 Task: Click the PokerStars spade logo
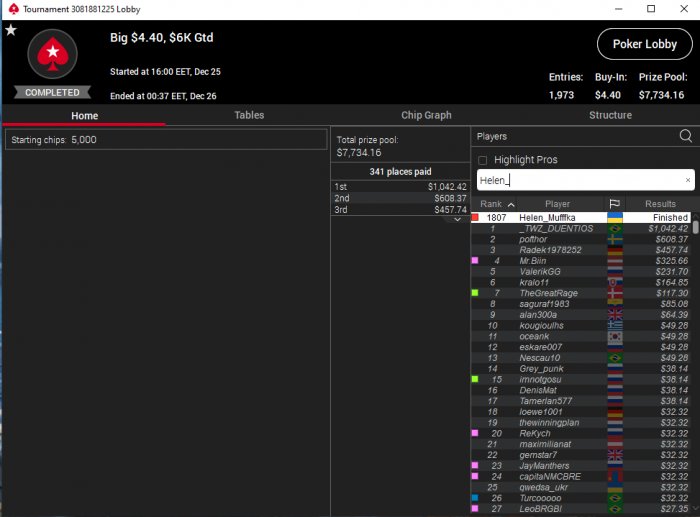tap(53, 54)
